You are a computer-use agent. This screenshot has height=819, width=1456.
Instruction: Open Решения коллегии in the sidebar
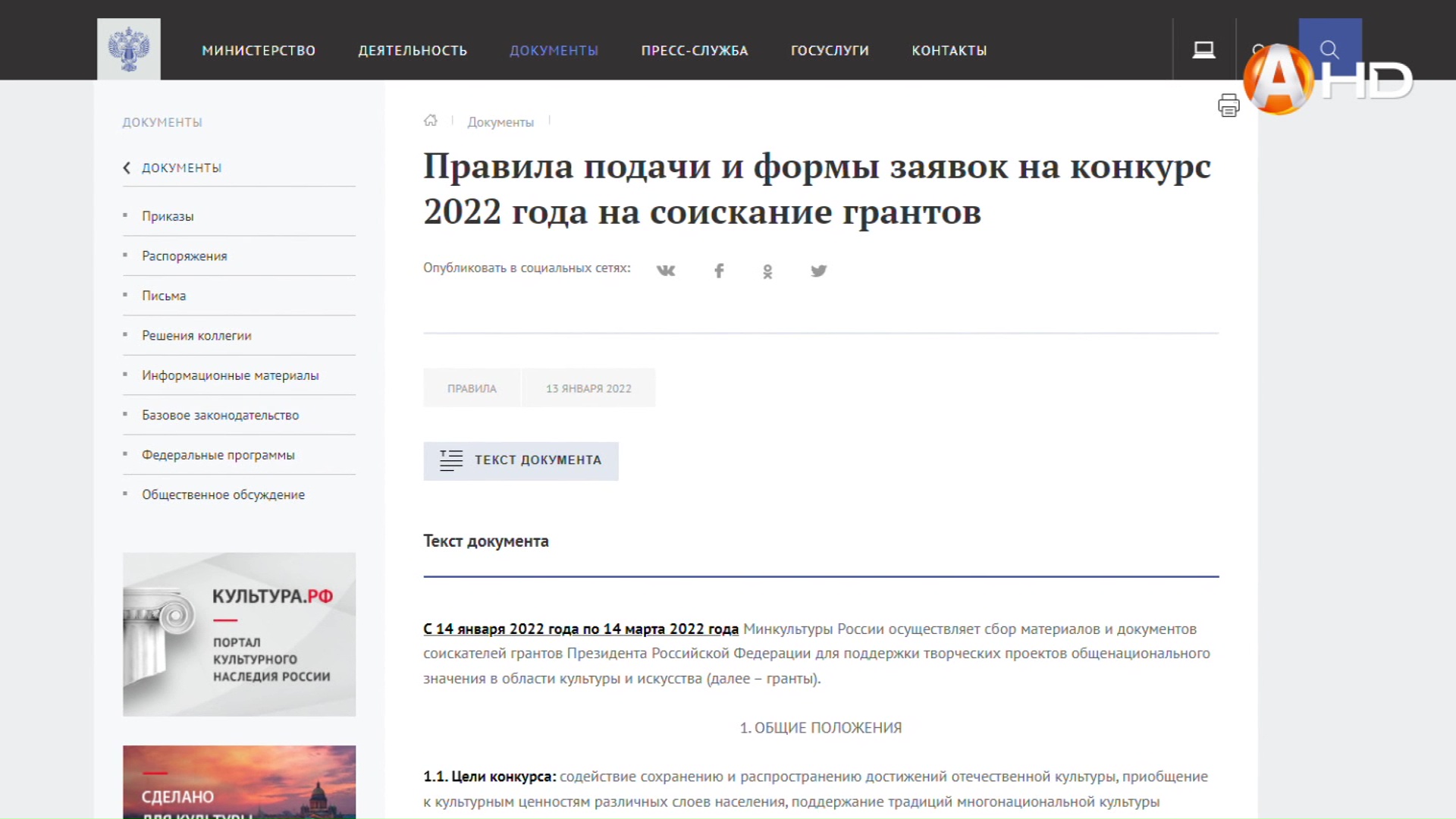tap(196, 336)
